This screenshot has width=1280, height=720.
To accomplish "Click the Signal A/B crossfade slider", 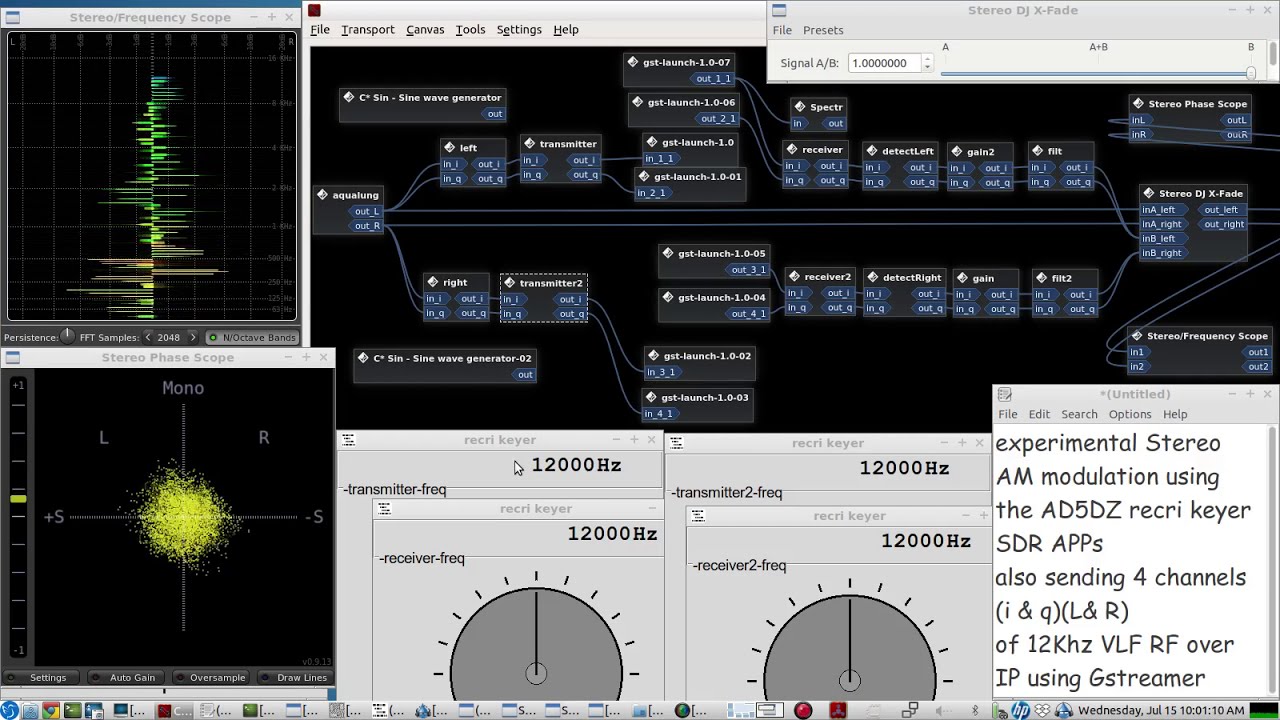I will point(1098,73).
